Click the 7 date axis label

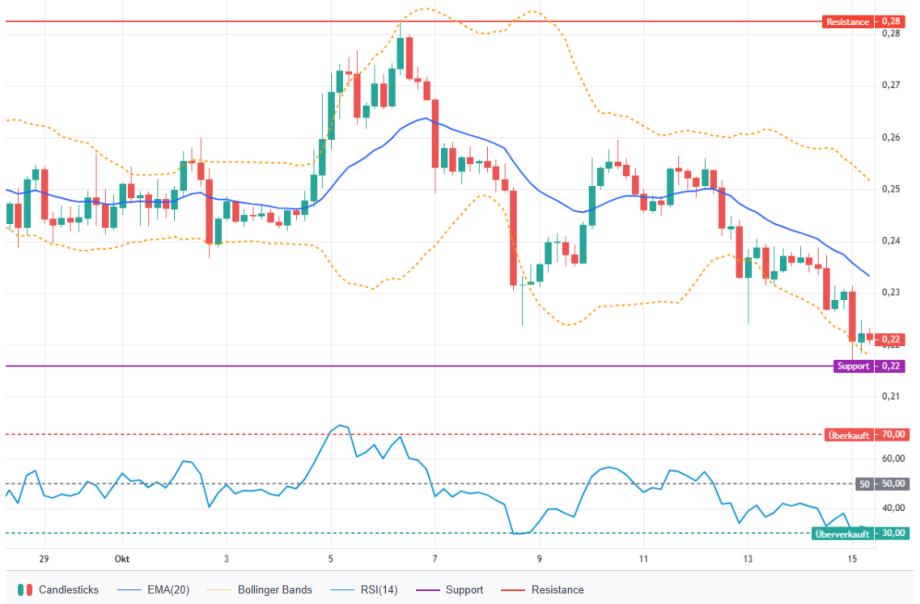point(435,559)
